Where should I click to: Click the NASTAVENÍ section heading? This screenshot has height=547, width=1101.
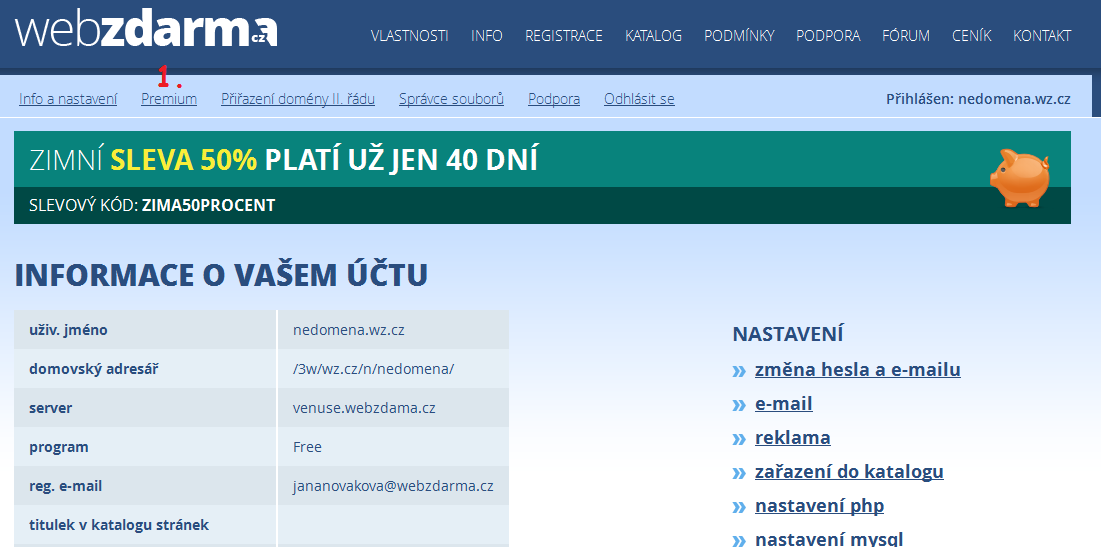point(788,334)
